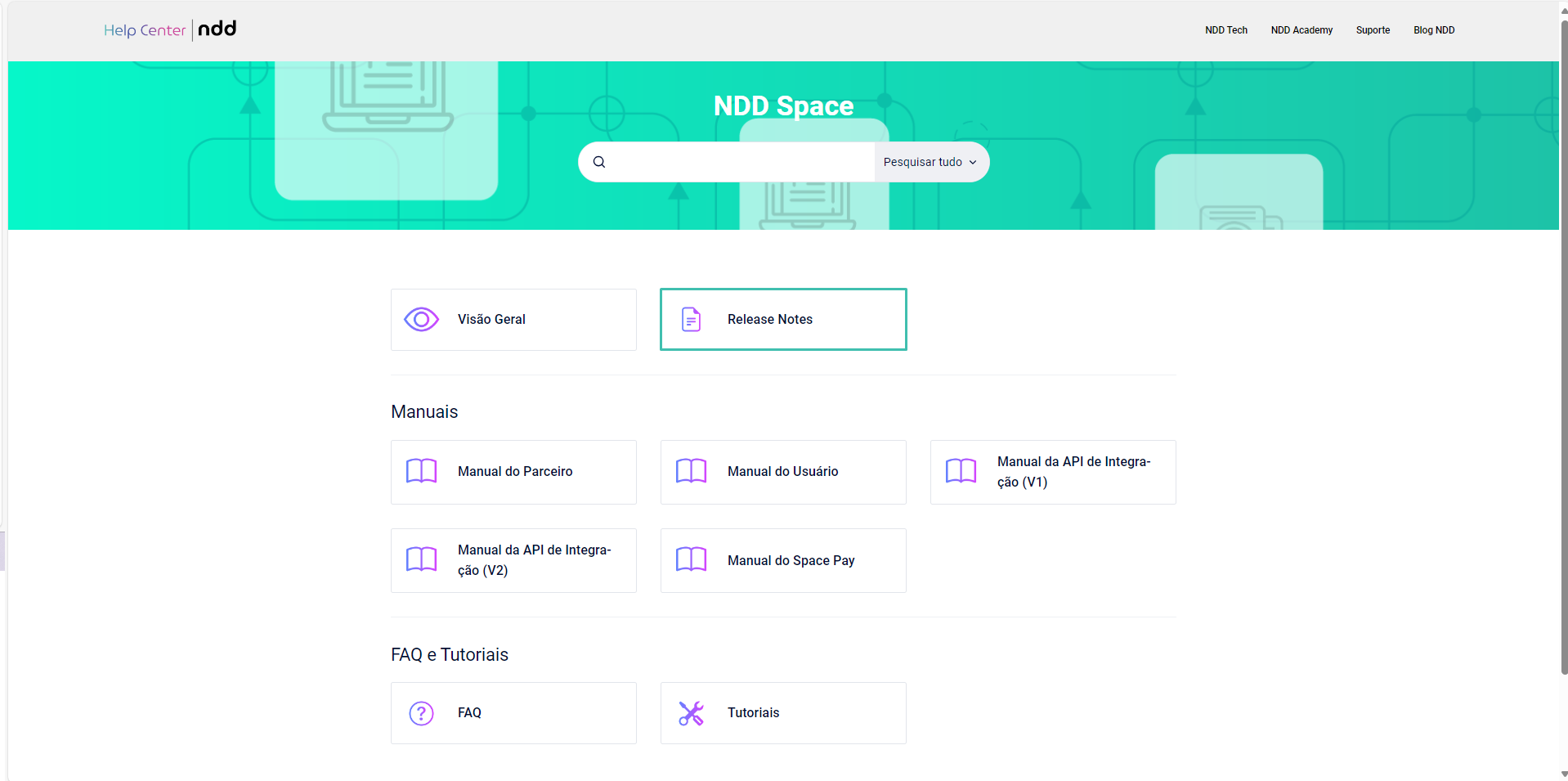Open the FAQ card
This screenshot has height=781, width=1568.
pyautogui.click(x=513, y=713)
